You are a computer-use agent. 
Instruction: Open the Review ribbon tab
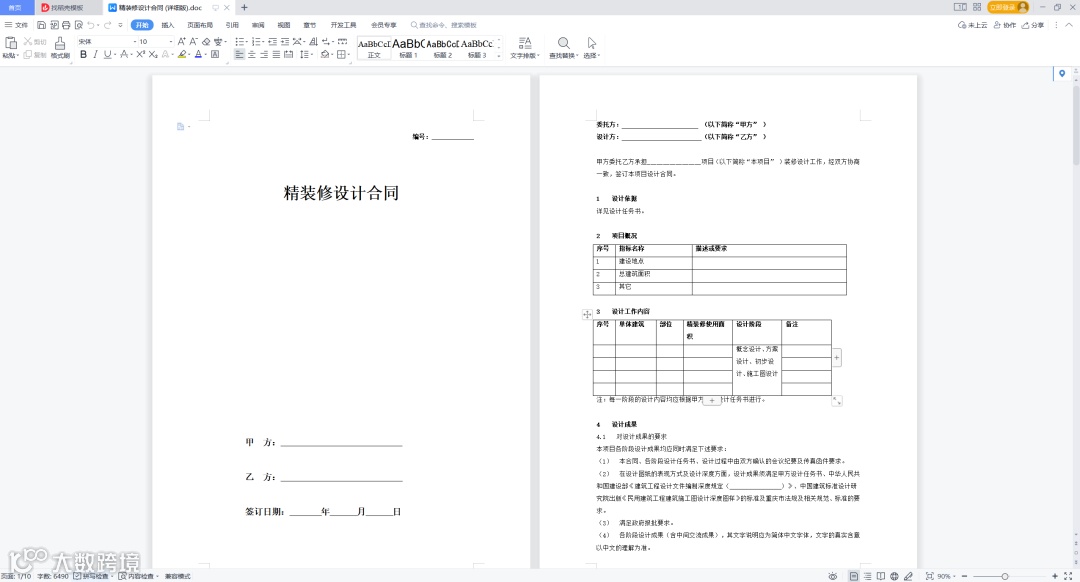tap(258, 25)
